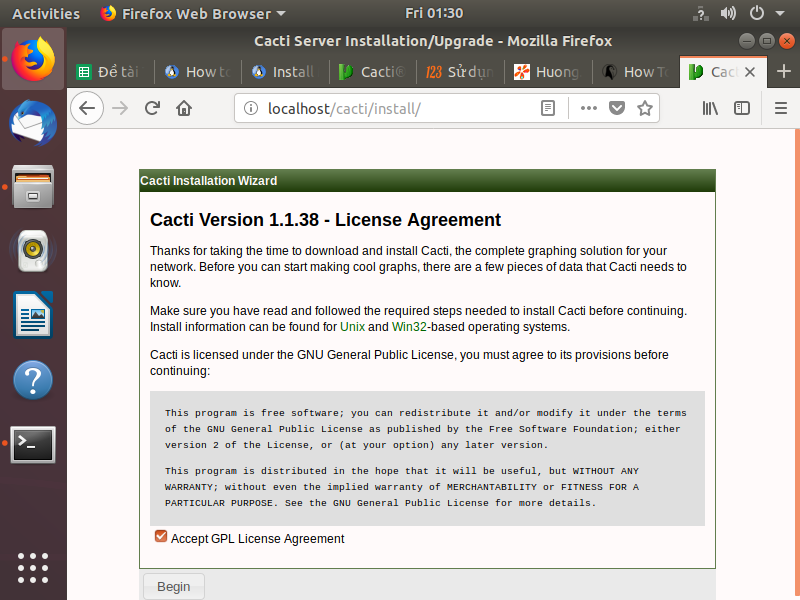Open page actions three-dot menu
The height and width of the screenshot is (600, 800).
pyautogui.click(x=588, y=108)
